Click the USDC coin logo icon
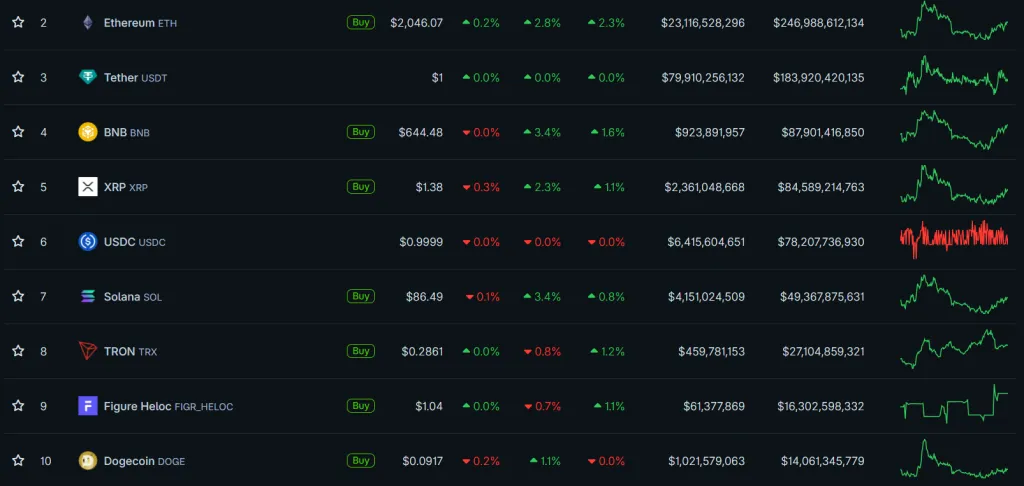Viewport: 1024px width, 486px height. pyautogui.click(x=87, y=242)
